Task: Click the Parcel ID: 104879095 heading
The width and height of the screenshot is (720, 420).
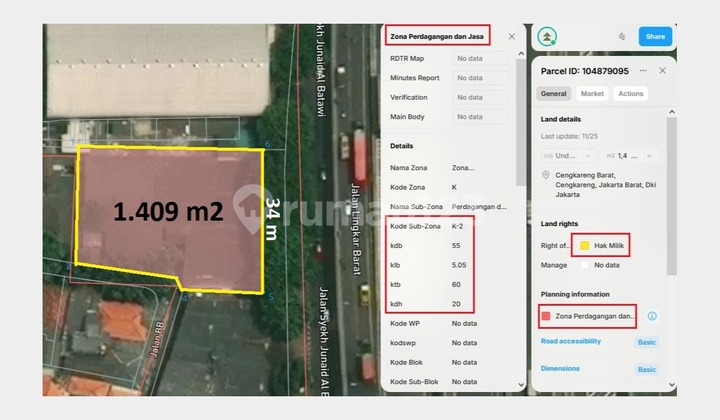Action: coord(585,71)
